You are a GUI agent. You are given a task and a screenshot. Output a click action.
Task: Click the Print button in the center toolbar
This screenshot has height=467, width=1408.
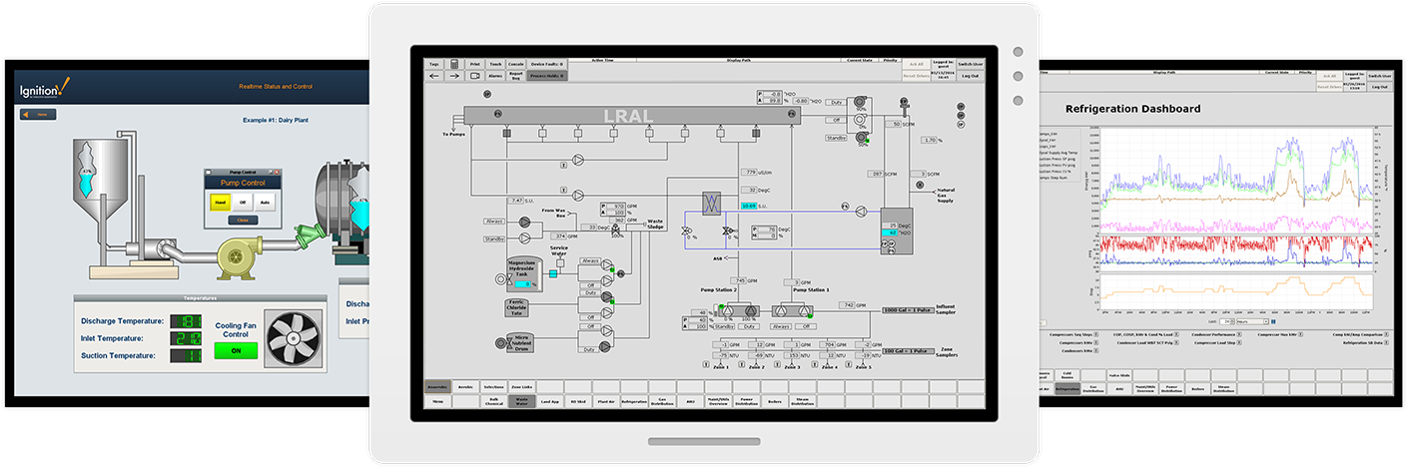(474, 64)
